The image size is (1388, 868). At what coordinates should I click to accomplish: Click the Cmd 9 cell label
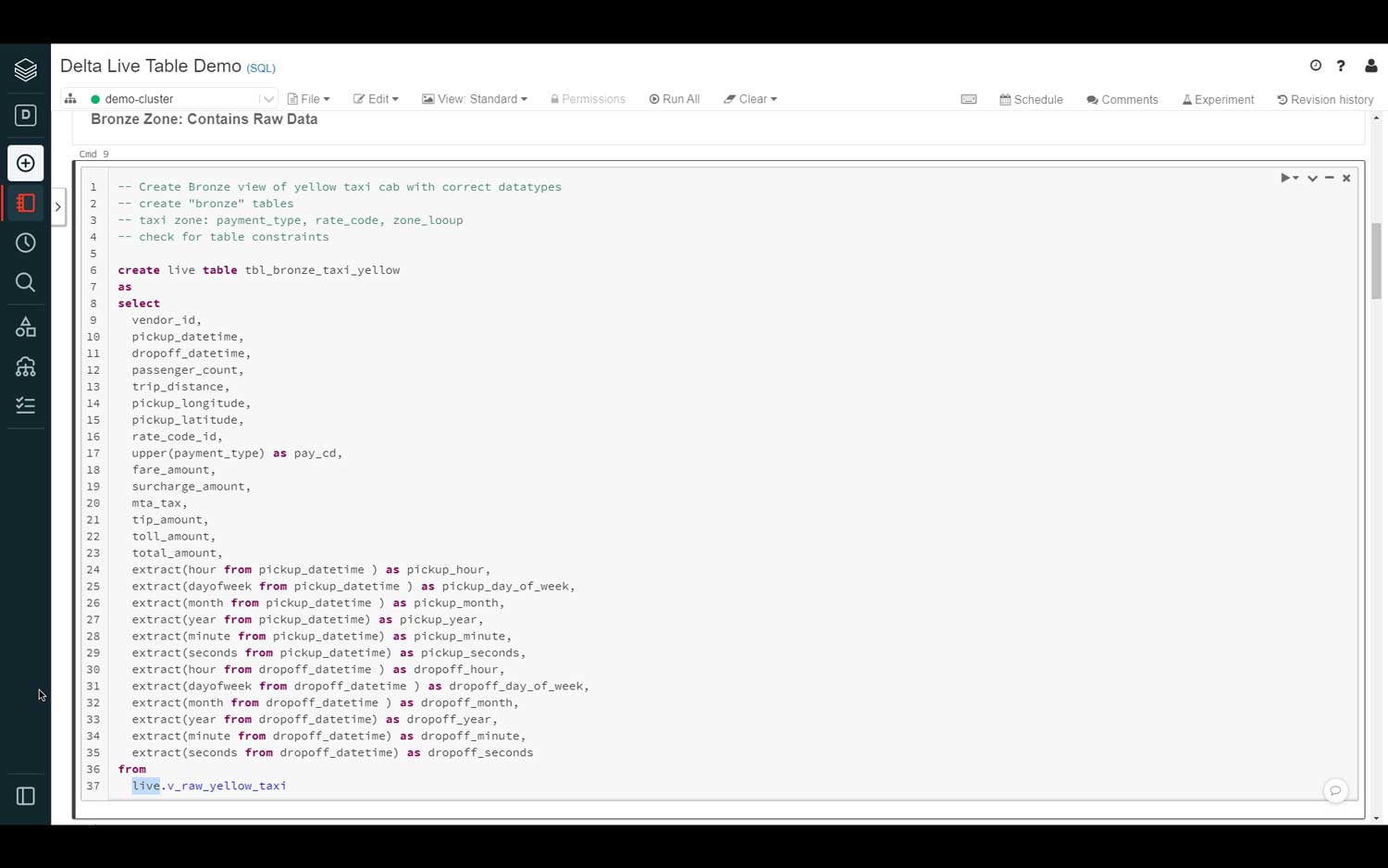click(93, 154)
